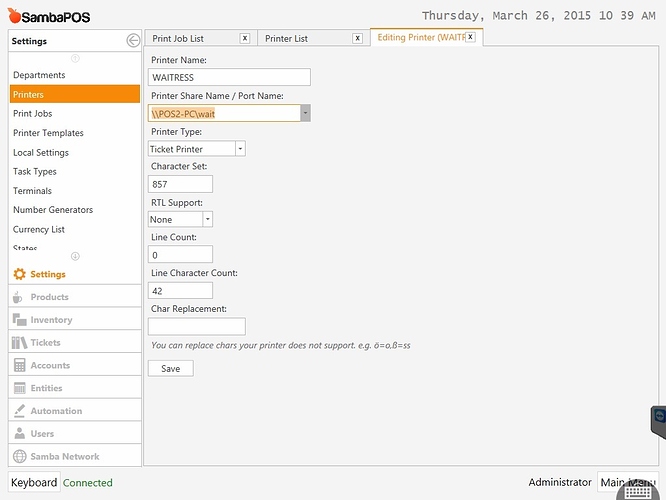Image resolution: width=666 pixels, height=500 pixels.
Task: Click the Connected status text
Action: (x=87, y=483)
